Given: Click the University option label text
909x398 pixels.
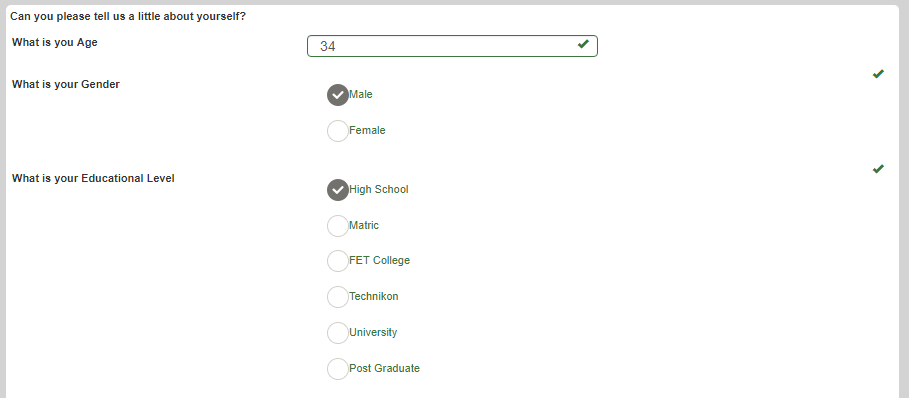Looking at the screenshot, I should click(373, 333).
